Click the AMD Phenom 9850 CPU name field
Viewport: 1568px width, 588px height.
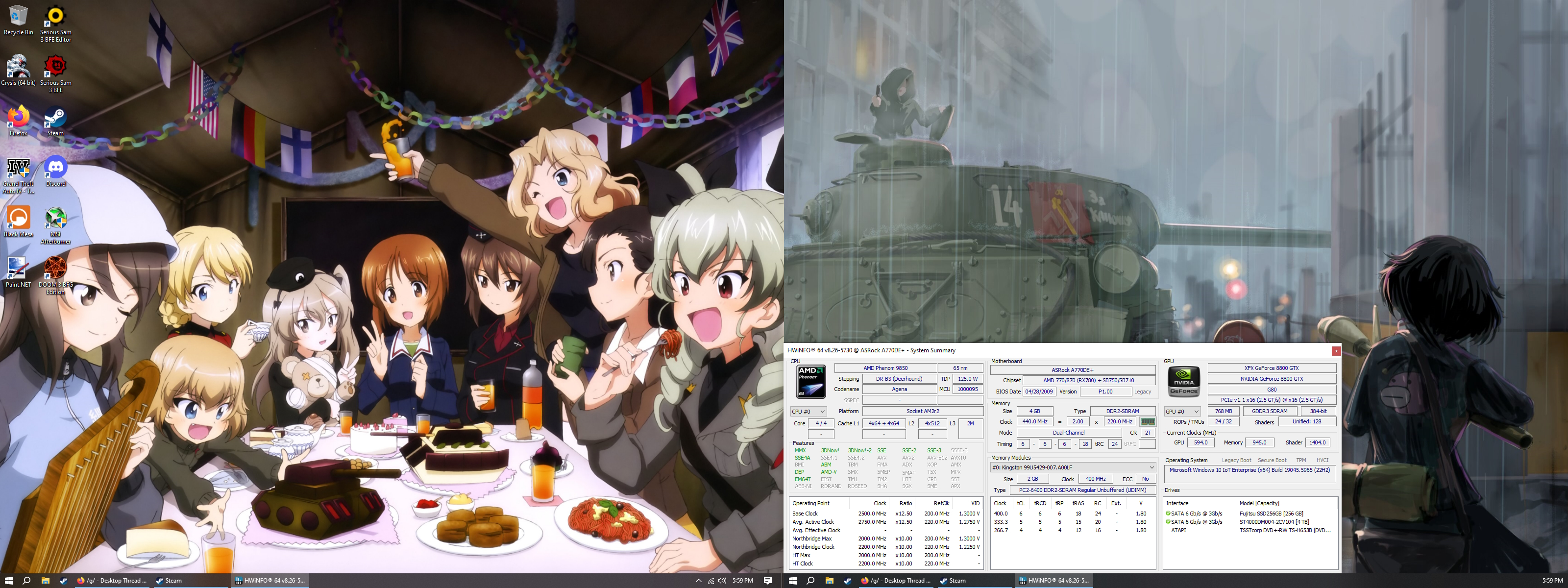885,368
